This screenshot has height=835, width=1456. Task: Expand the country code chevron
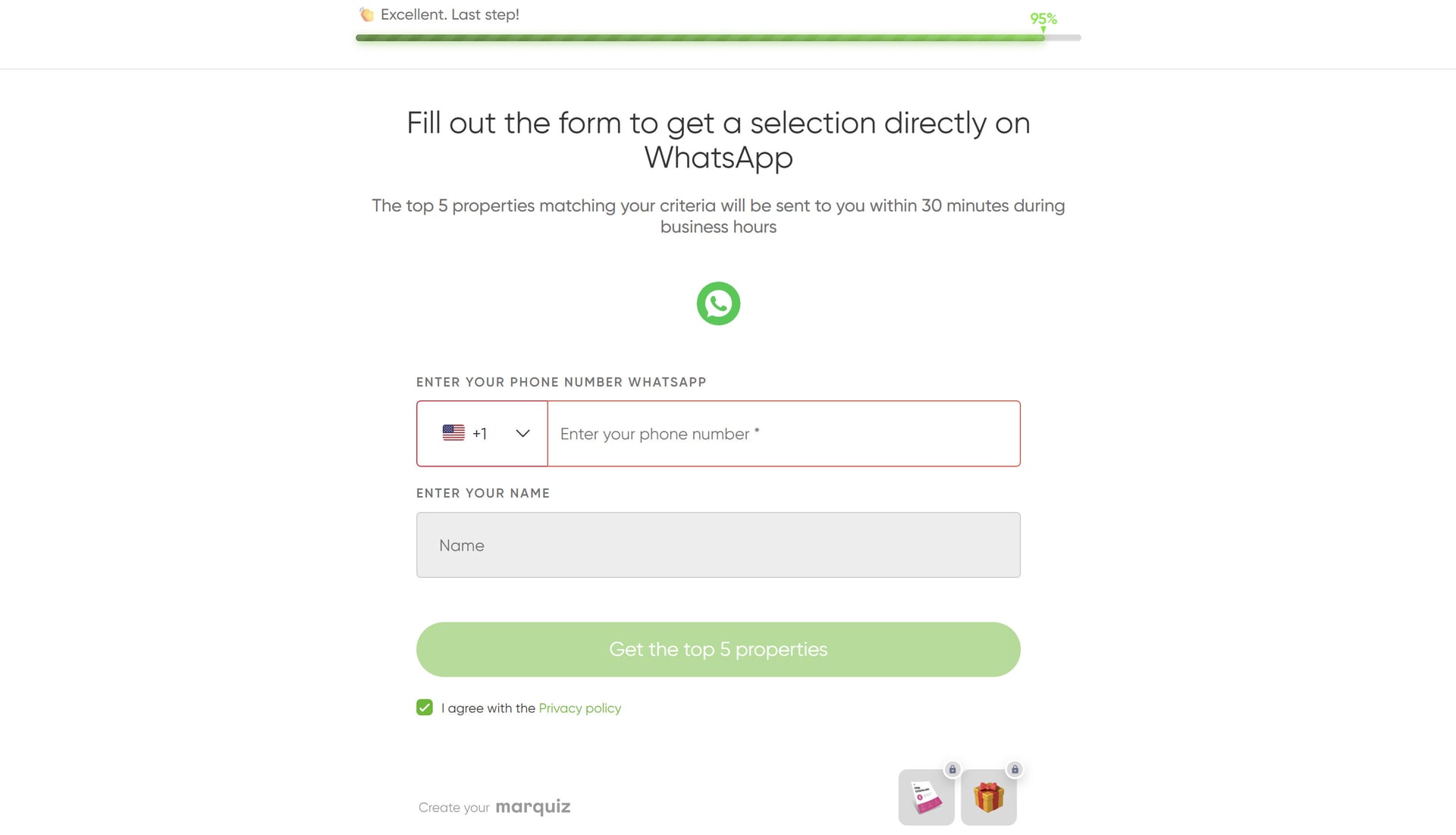[x=522, y=433]
